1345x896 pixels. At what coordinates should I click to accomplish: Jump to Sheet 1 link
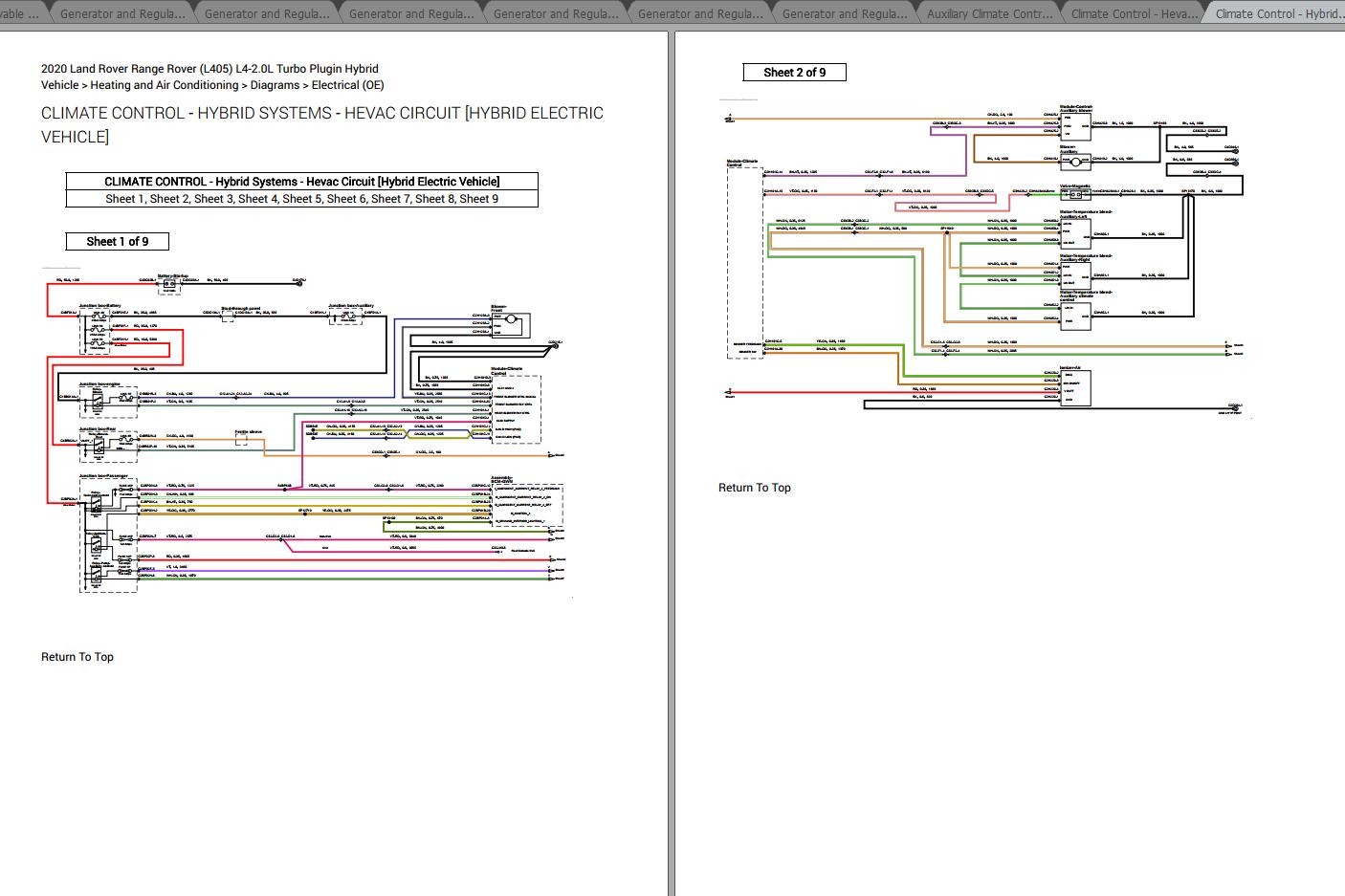[124, 199]
